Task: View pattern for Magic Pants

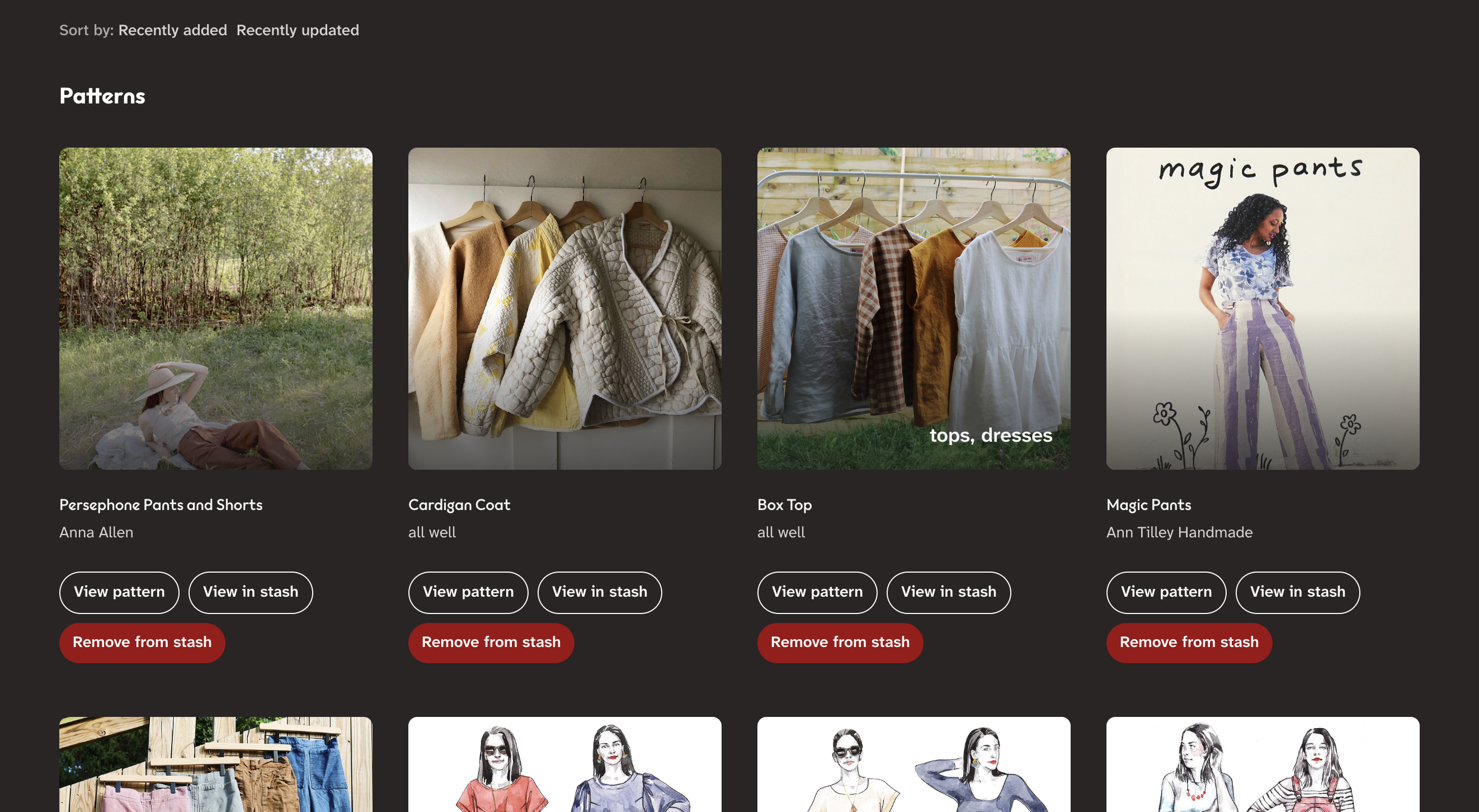Action: point(1166,592)
